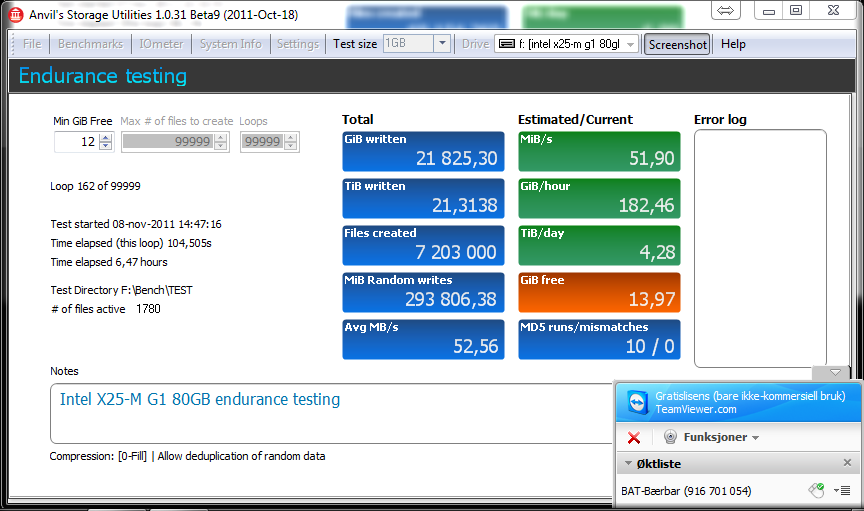The image size is (864, 511).
Task: Open the Help menu
Action: point(733,44)
